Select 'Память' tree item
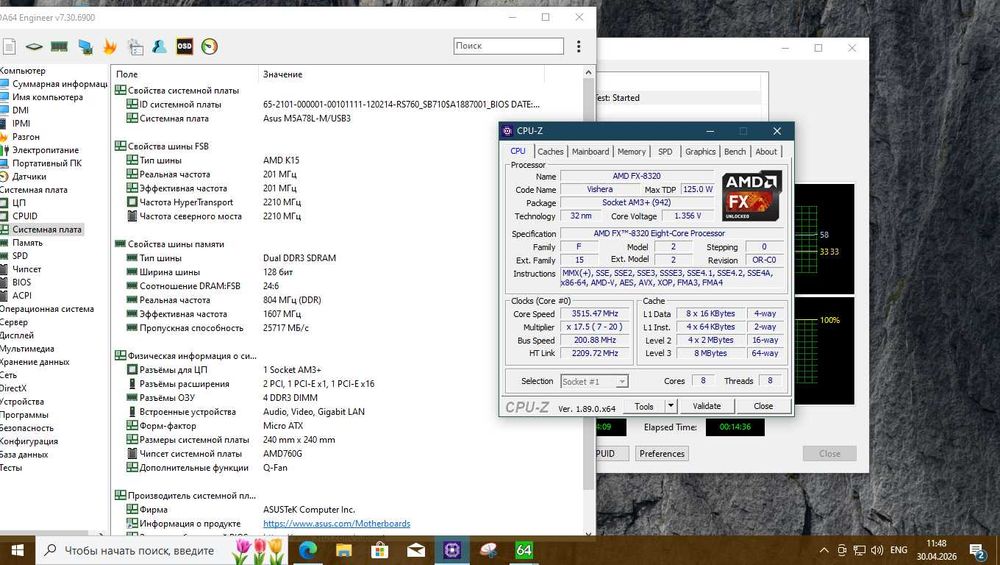This screenshot has width=1000, height=565. 27,243
